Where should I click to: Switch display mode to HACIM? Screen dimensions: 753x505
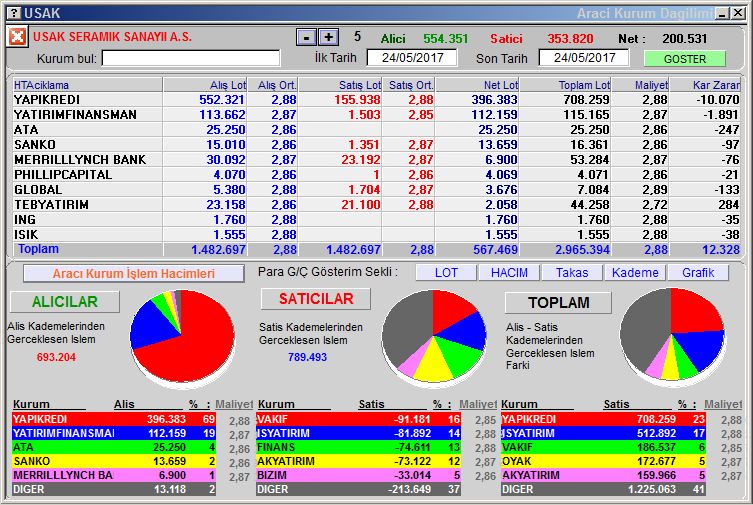[509, 273]
